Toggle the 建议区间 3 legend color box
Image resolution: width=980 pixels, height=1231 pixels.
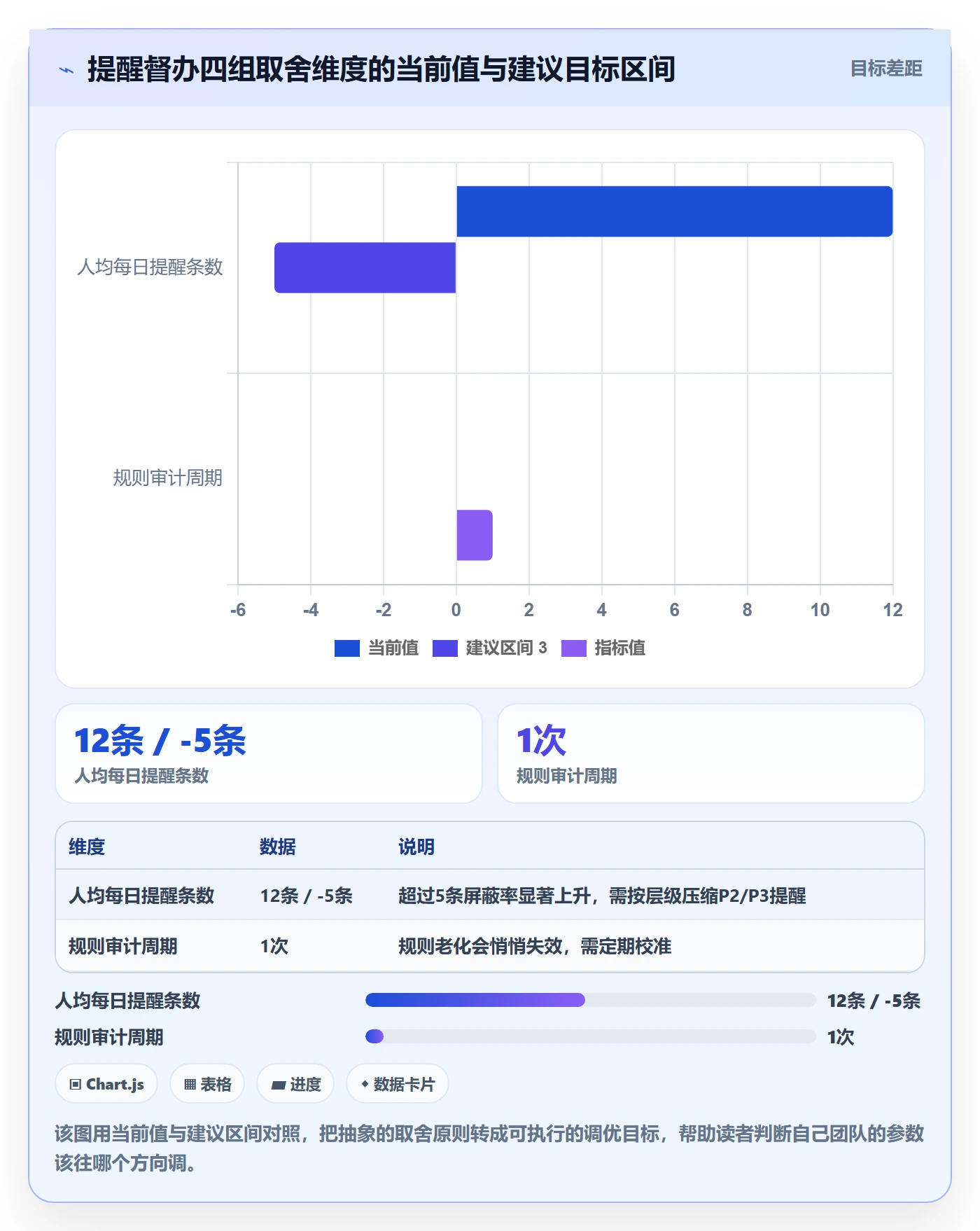[445, 648]
